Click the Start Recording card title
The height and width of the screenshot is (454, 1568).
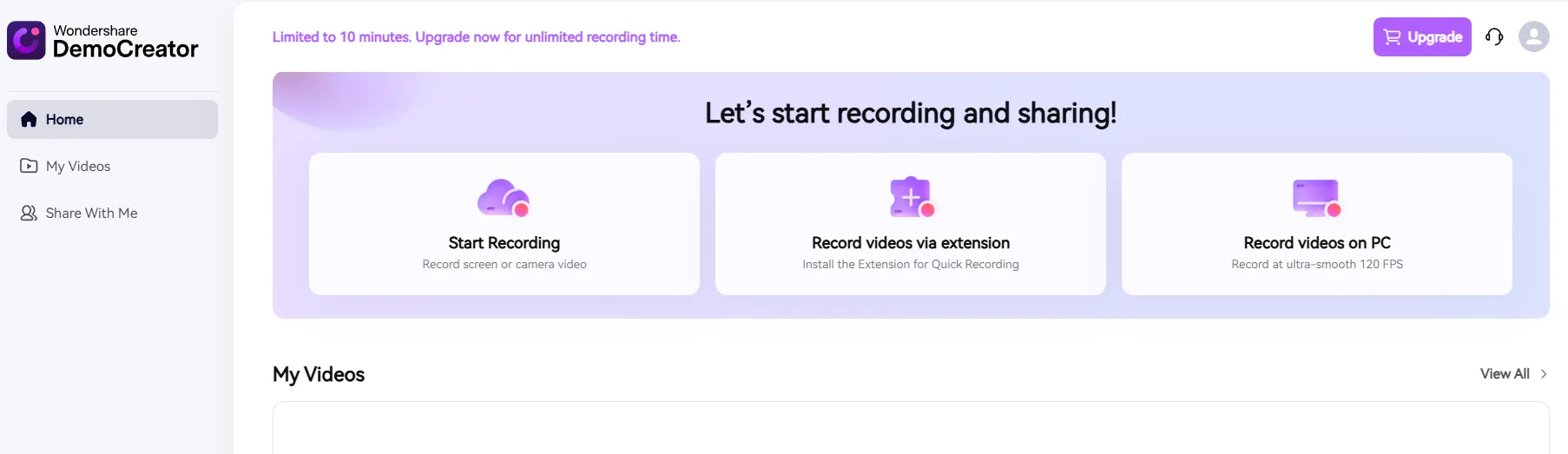point(504,243)
